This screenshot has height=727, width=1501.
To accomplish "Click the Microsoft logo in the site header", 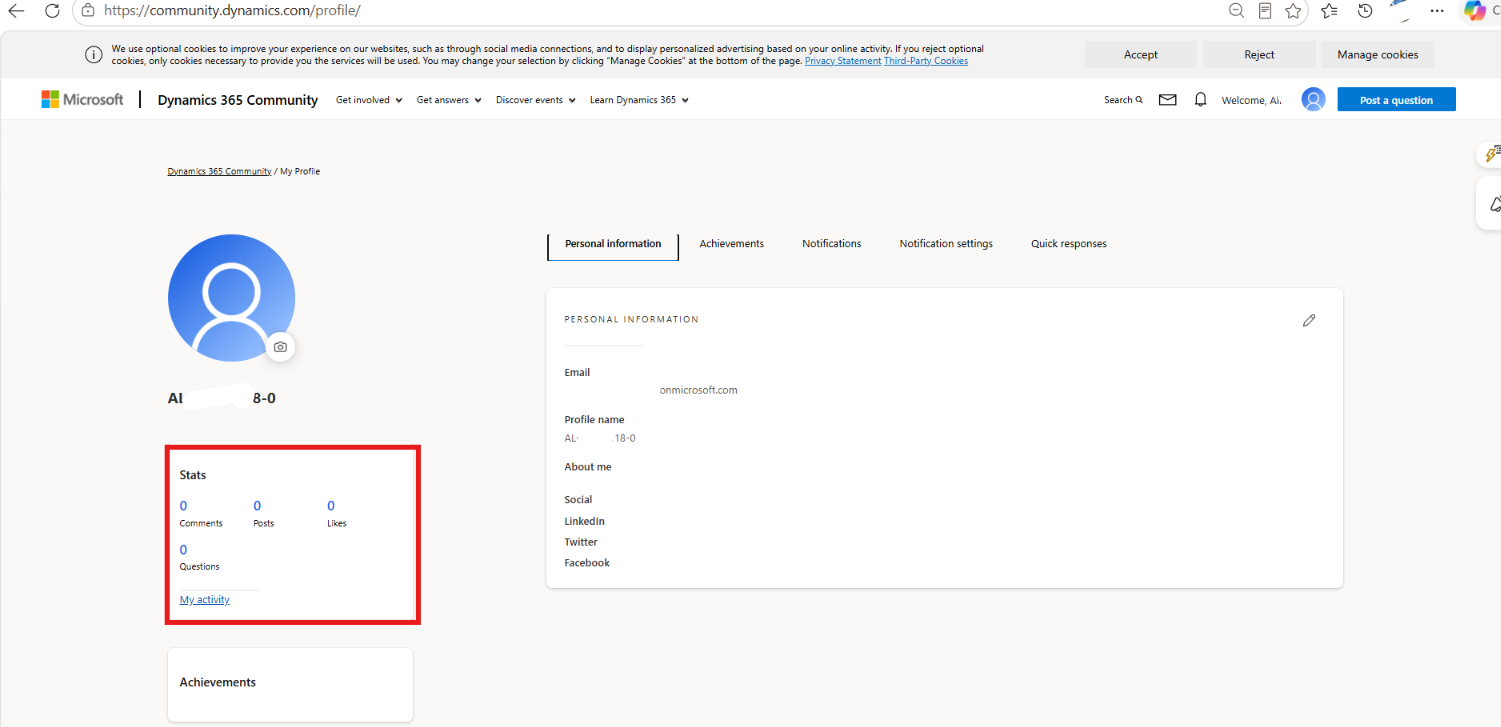I will coord(82,99).
